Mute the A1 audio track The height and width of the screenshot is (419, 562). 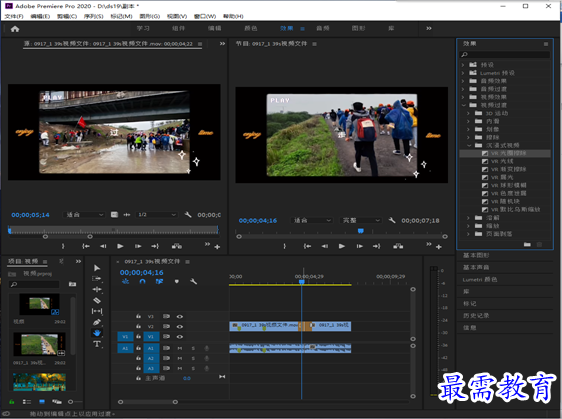(180, 348)
